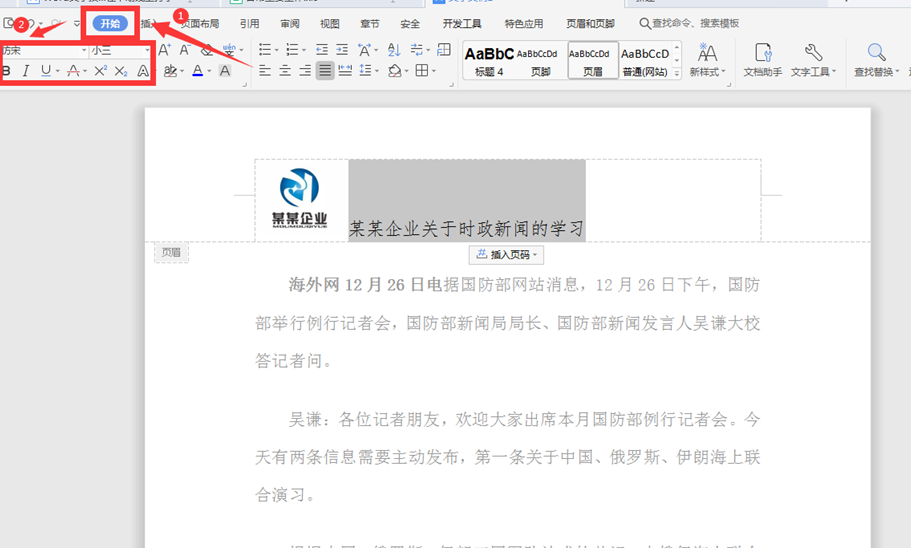Open the 审阅 ribbon tab
The width and height of the screenshot is (911, 548).
click(290, 23)
